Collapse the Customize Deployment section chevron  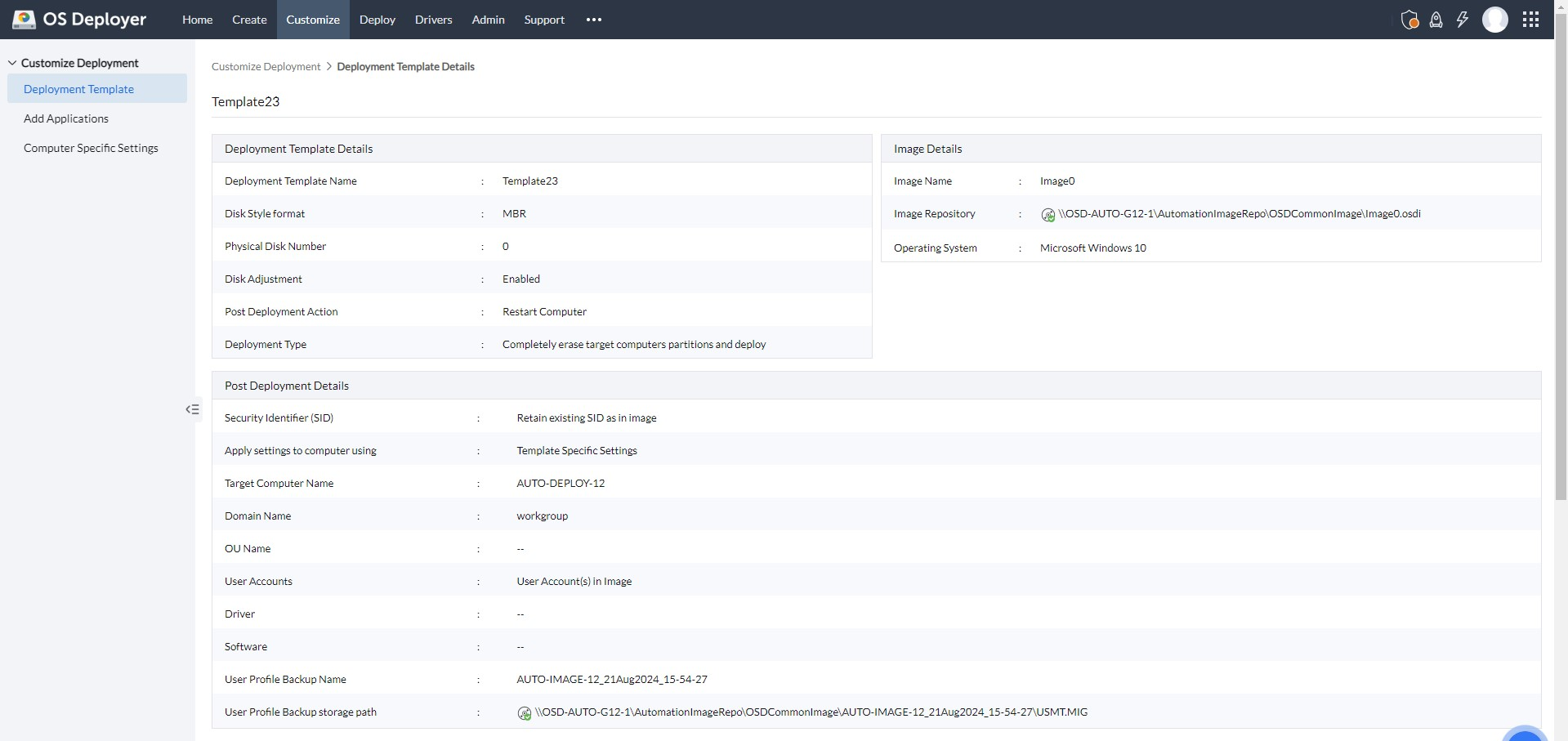point(11,61)
